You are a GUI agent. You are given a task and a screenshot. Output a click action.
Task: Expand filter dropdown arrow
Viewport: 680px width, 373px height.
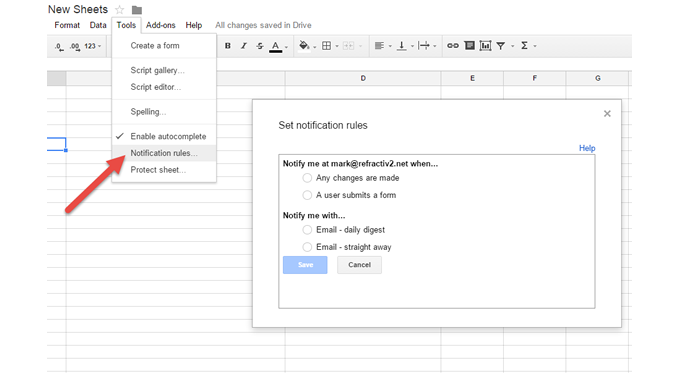tap(512, 46)
